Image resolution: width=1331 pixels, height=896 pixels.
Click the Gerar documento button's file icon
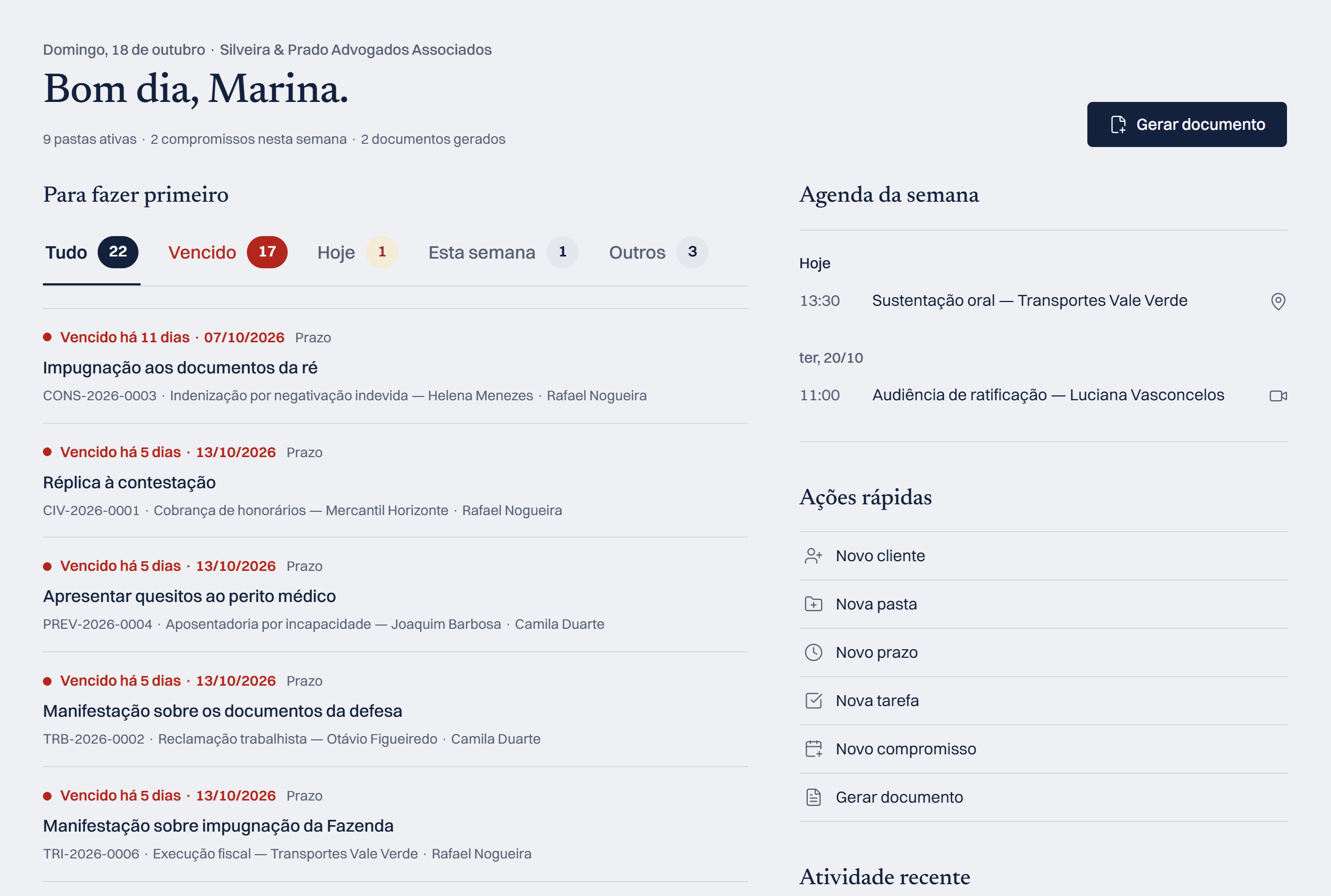1118,124
